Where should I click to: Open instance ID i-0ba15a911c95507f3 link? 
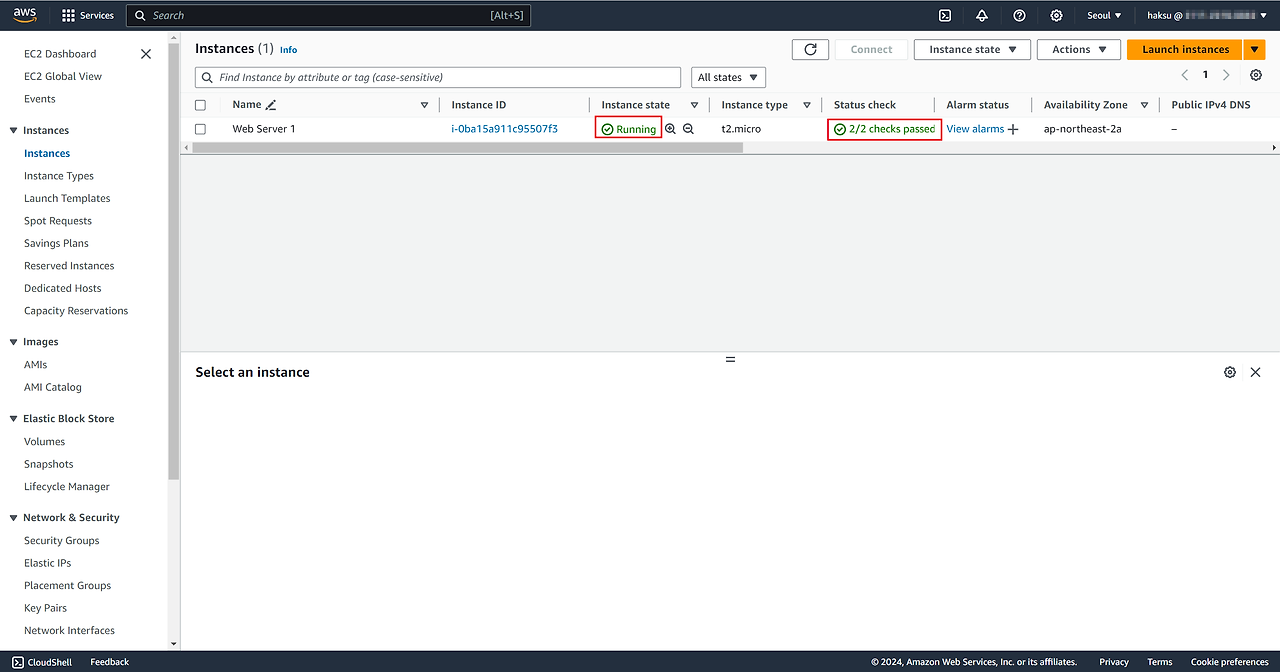504,129
